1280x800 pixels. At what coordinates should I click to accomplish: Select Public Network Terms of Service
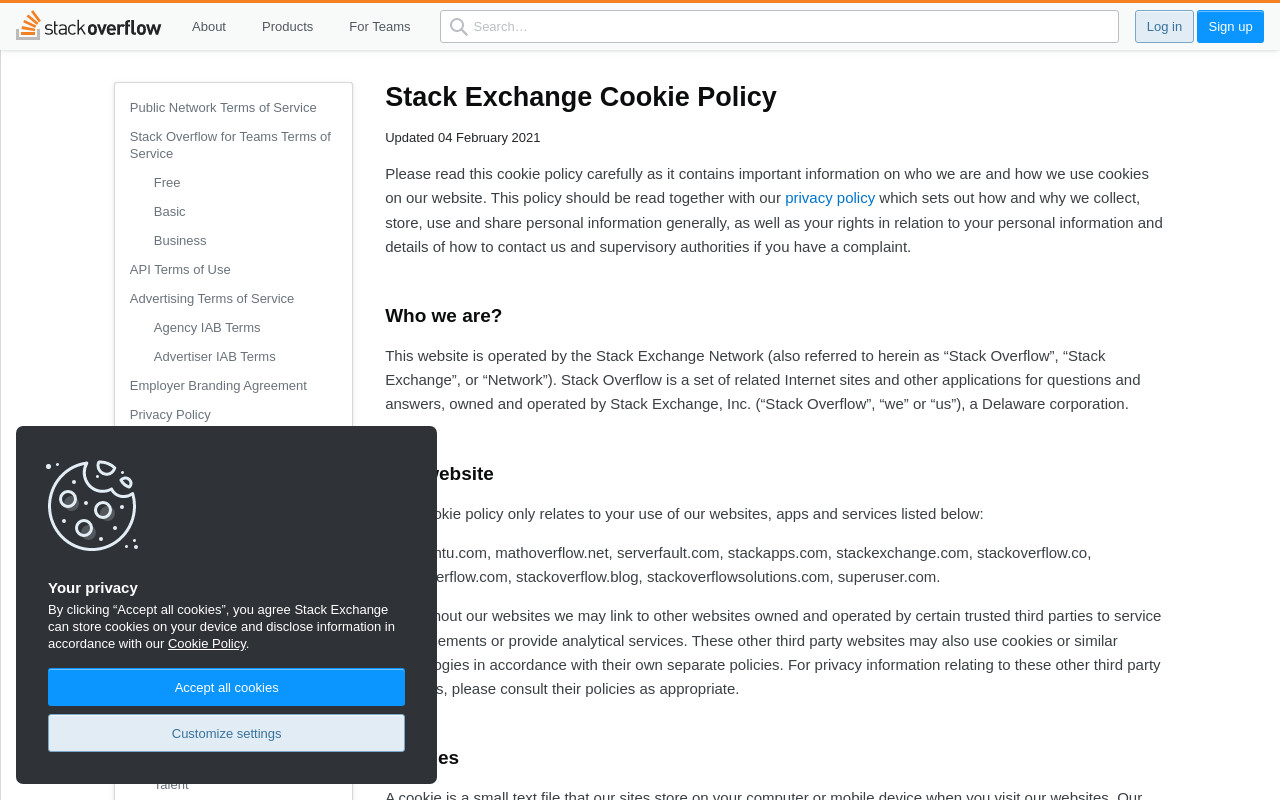coord(223,108)
